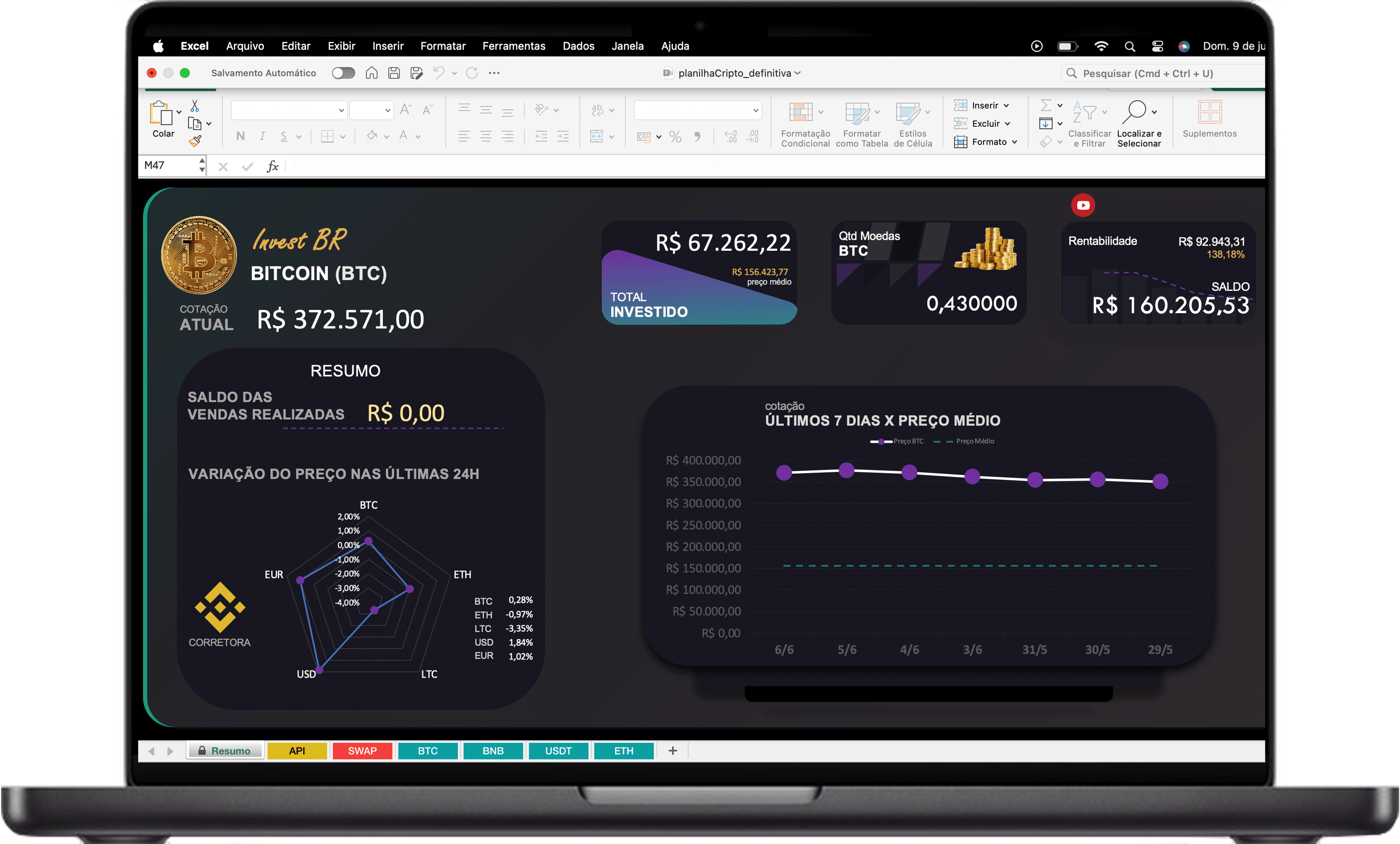Click the Format Painter brush icon
The width and height of the screenshot is (1400, 844).
pyautogui.click(x=195, y=141)
